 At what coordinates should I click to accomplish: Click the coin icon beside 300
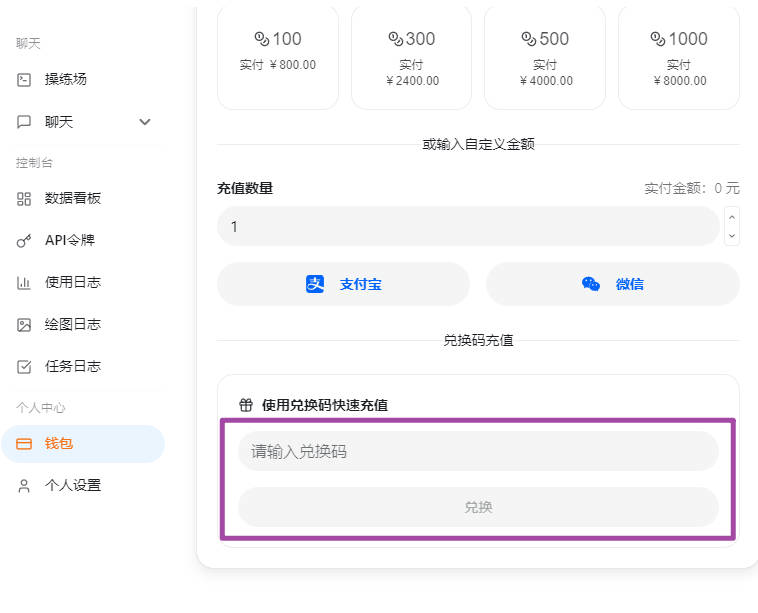pos(395,39)
